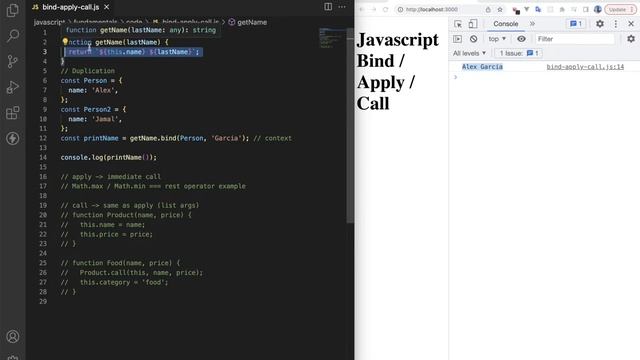
Task: Click the javascript folder breadcrumb
Action: (x=49, y=22)
